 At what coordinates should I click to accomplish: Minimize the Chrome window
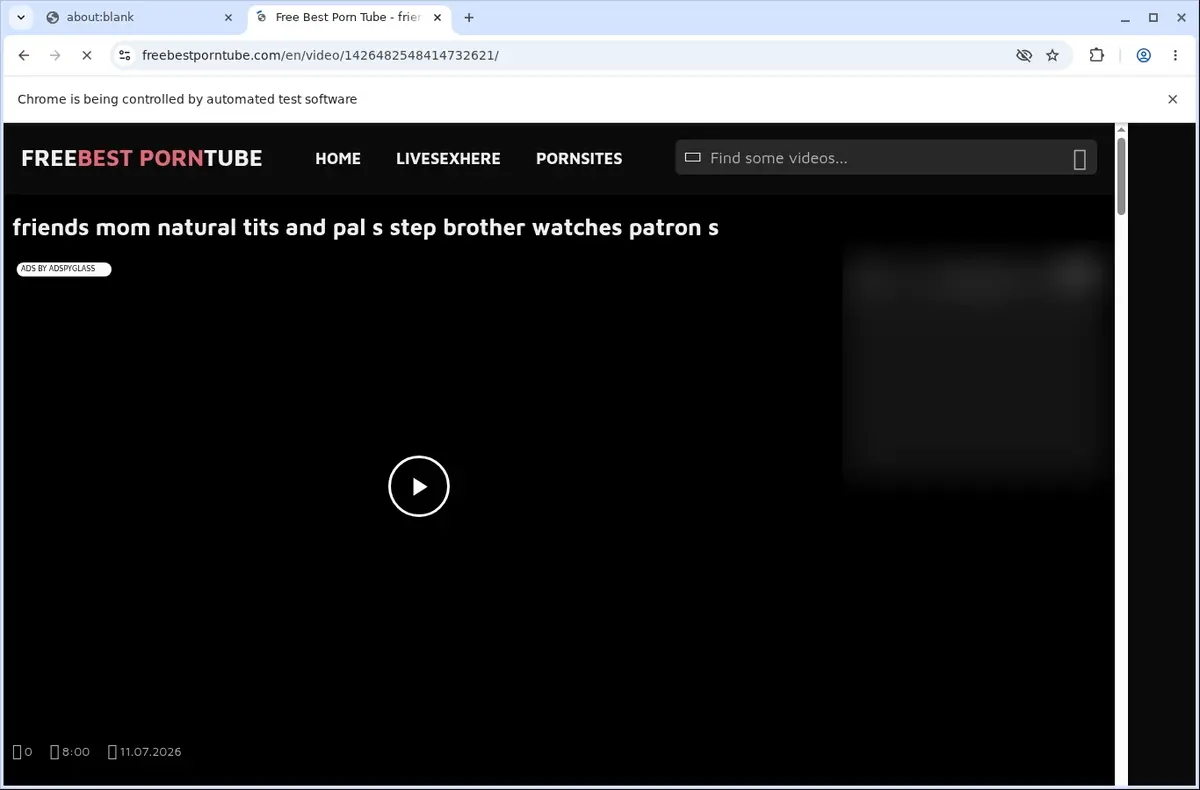click(x=1125, y=17)
